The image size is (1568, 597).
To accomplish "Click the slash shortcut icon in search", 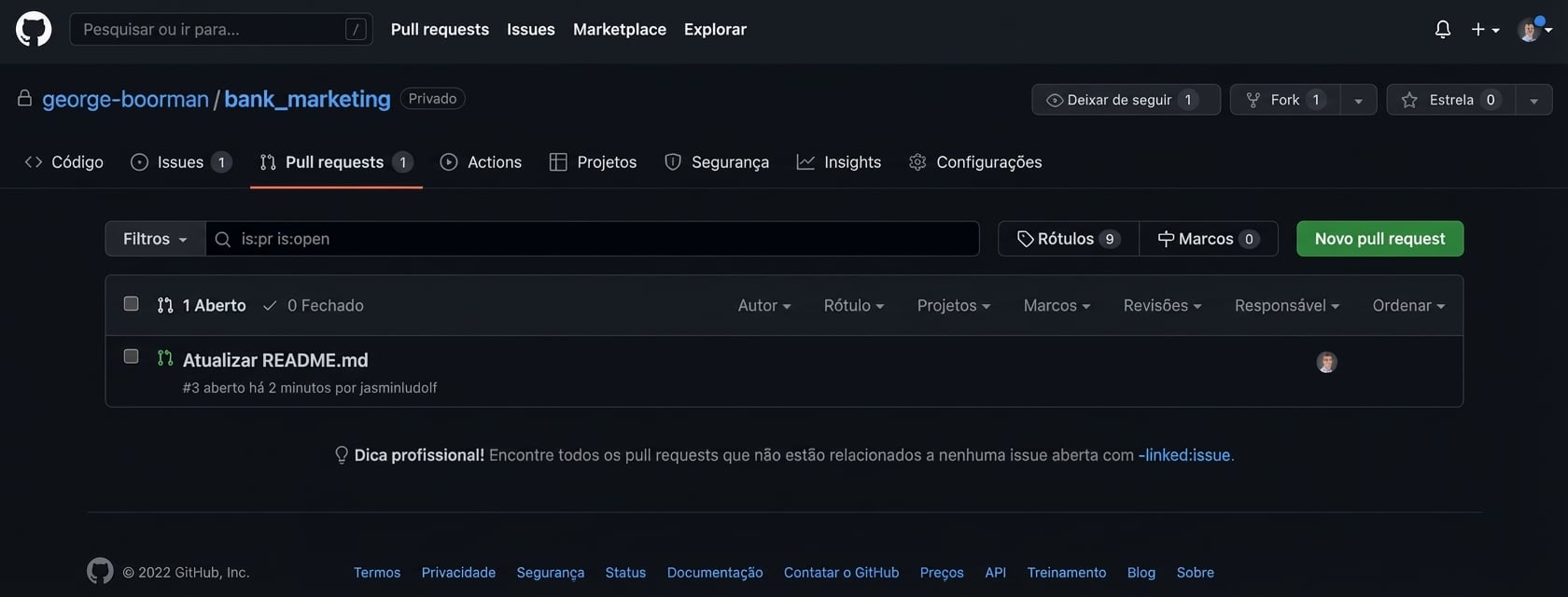I will [x=356, y=29].
